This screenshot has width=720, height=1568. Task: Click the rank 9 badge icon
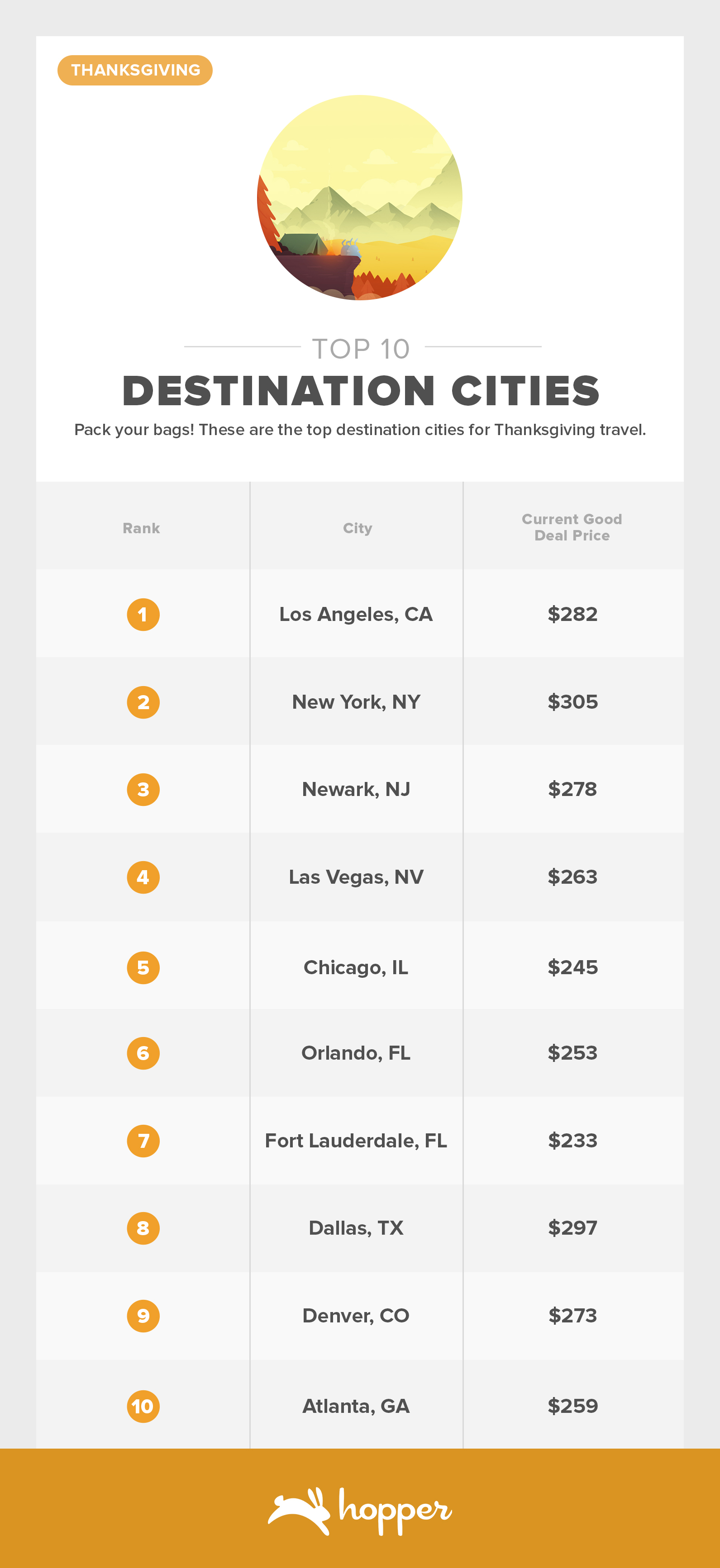pos(143,1316)
